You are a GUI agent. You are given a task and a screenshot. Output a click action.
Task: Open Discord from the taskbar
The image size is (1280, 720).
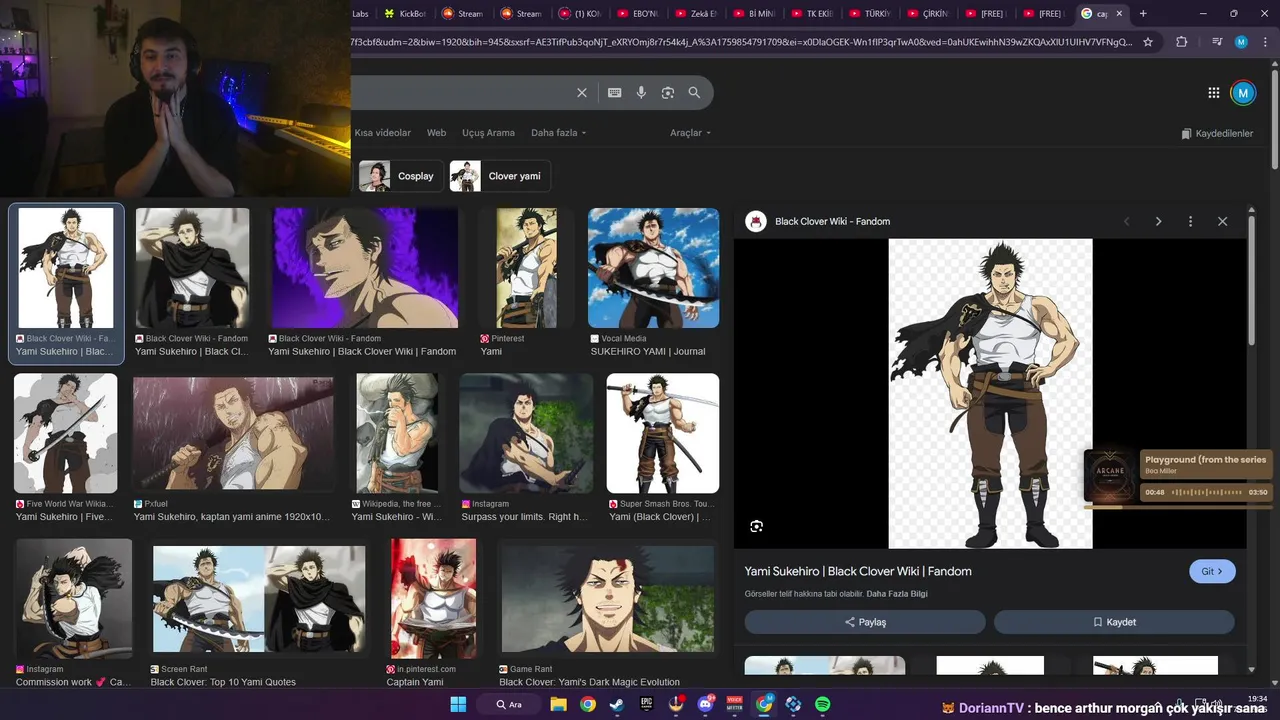[x=705, y=704]
